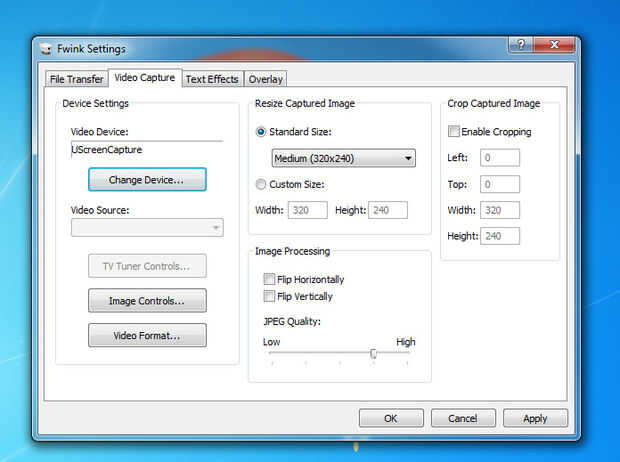Confirm settings with OK button

pyautogui.click(x=391, y=418)
